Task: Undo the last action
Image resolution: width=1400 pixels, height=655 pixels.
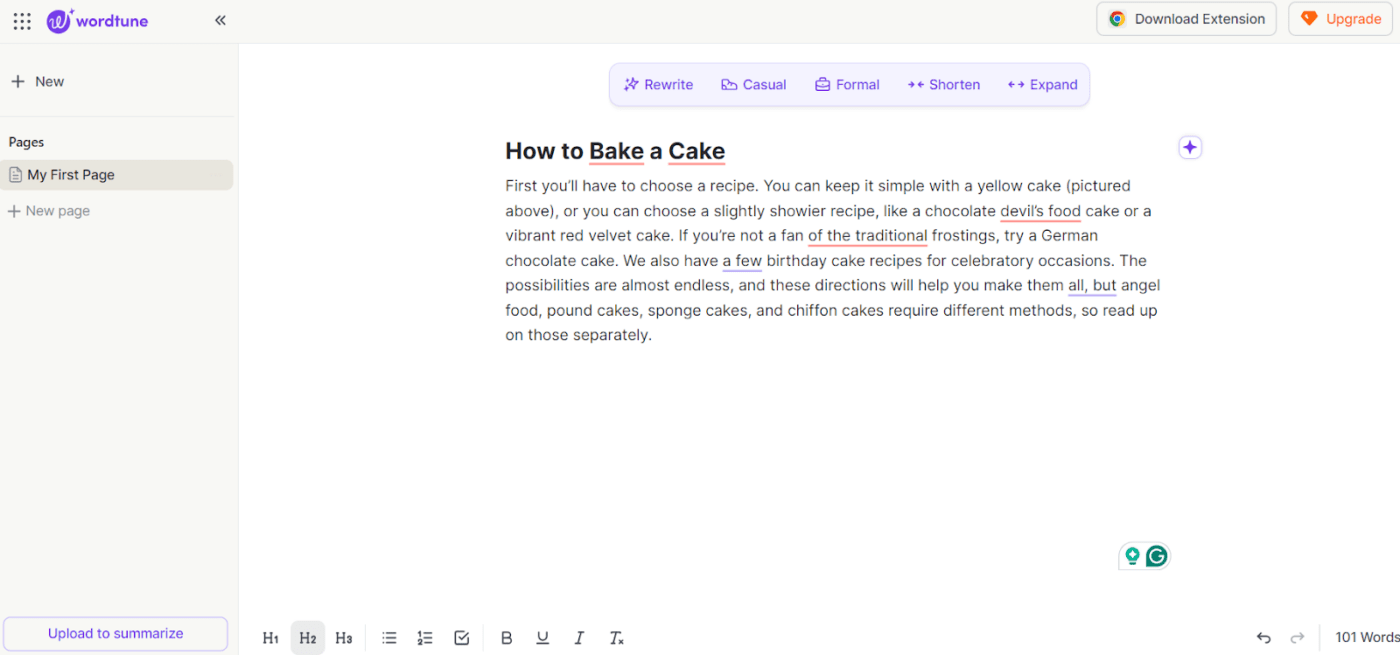Action: point(1263,638)
